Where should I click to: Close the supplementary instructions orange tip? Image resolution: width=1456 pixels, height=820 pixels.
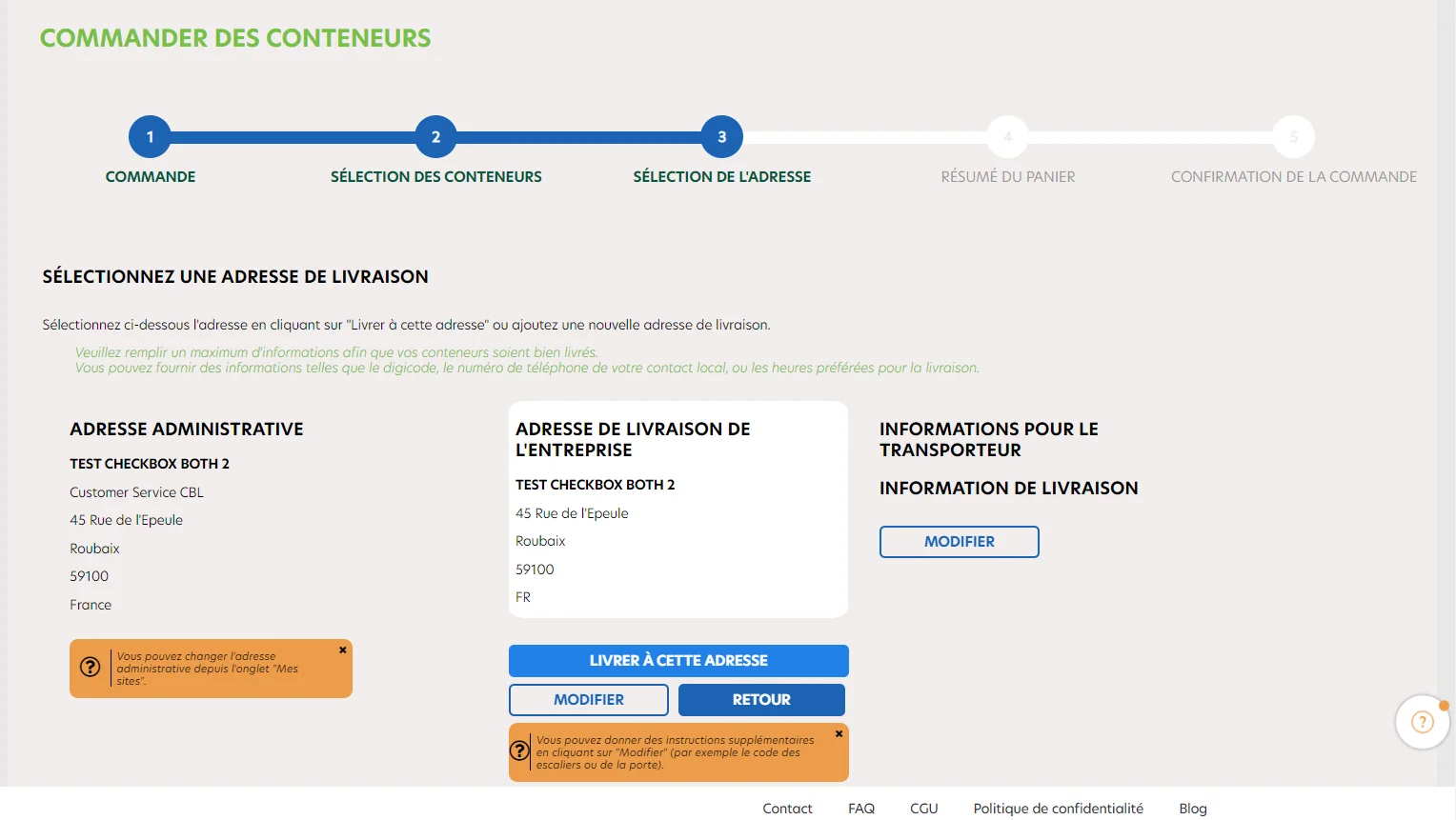pos(839,734)
